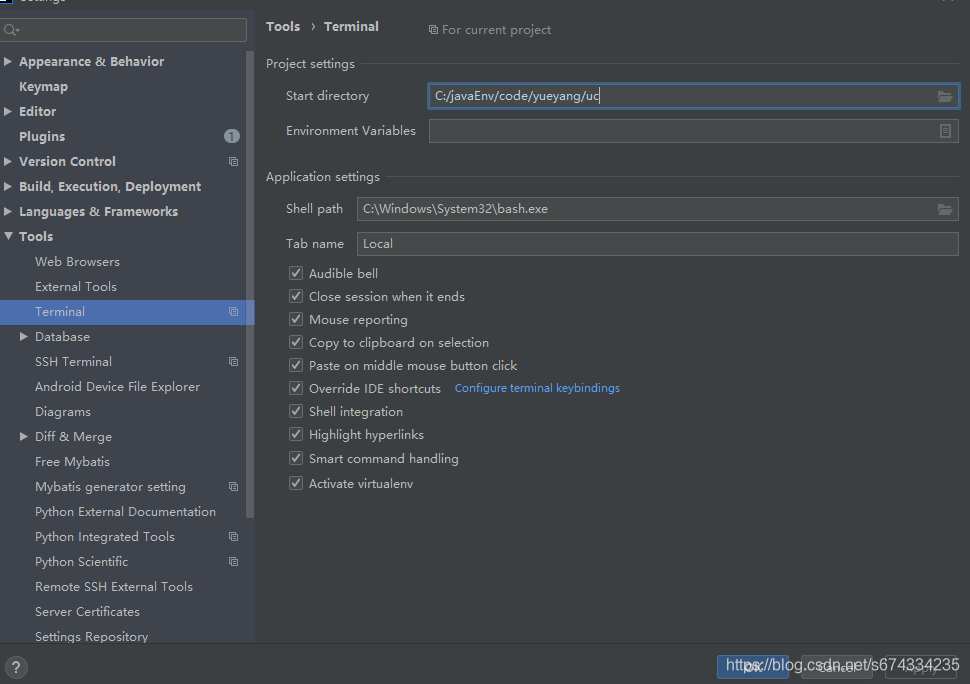Disable the Audible bell checkbox
Screen dimensions: 970x684
pyautogui.click(x=296, y=273)
